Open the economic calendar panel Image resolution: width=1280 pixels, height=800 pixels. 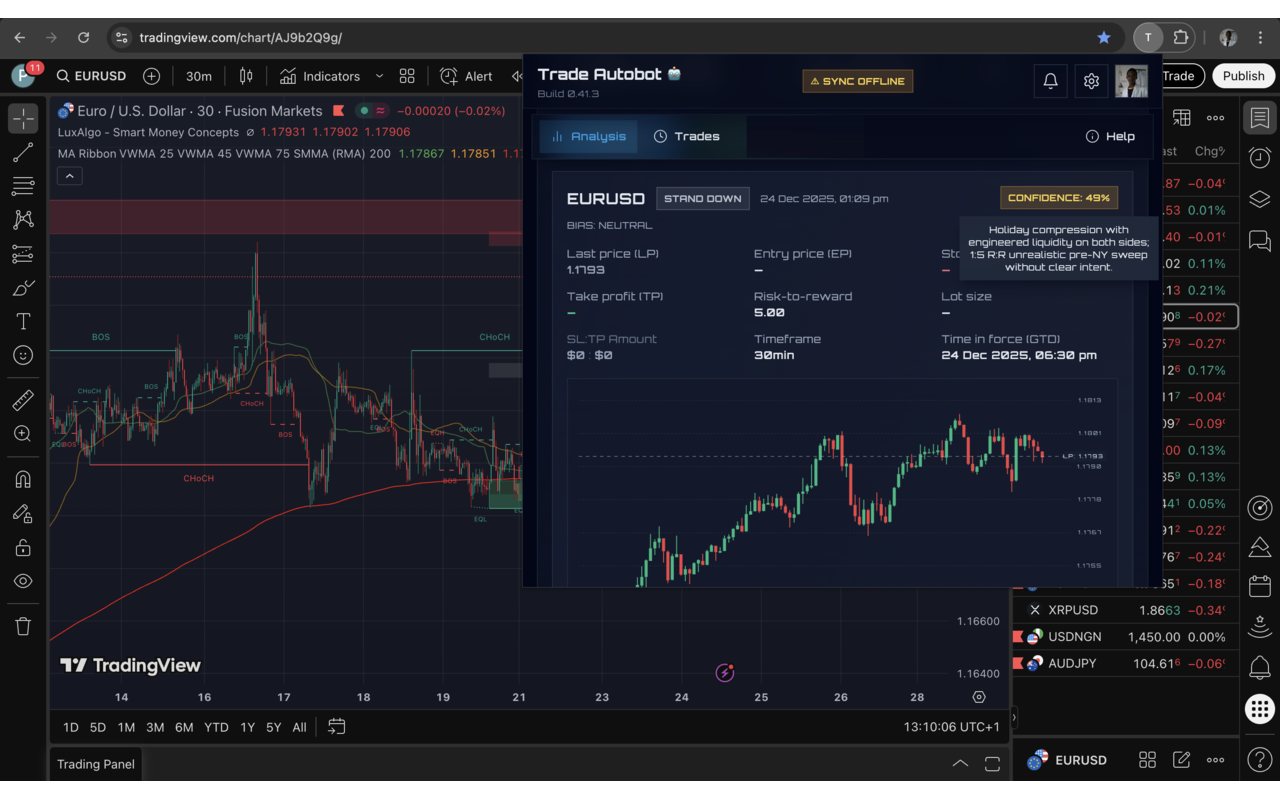click(1260, 586)
